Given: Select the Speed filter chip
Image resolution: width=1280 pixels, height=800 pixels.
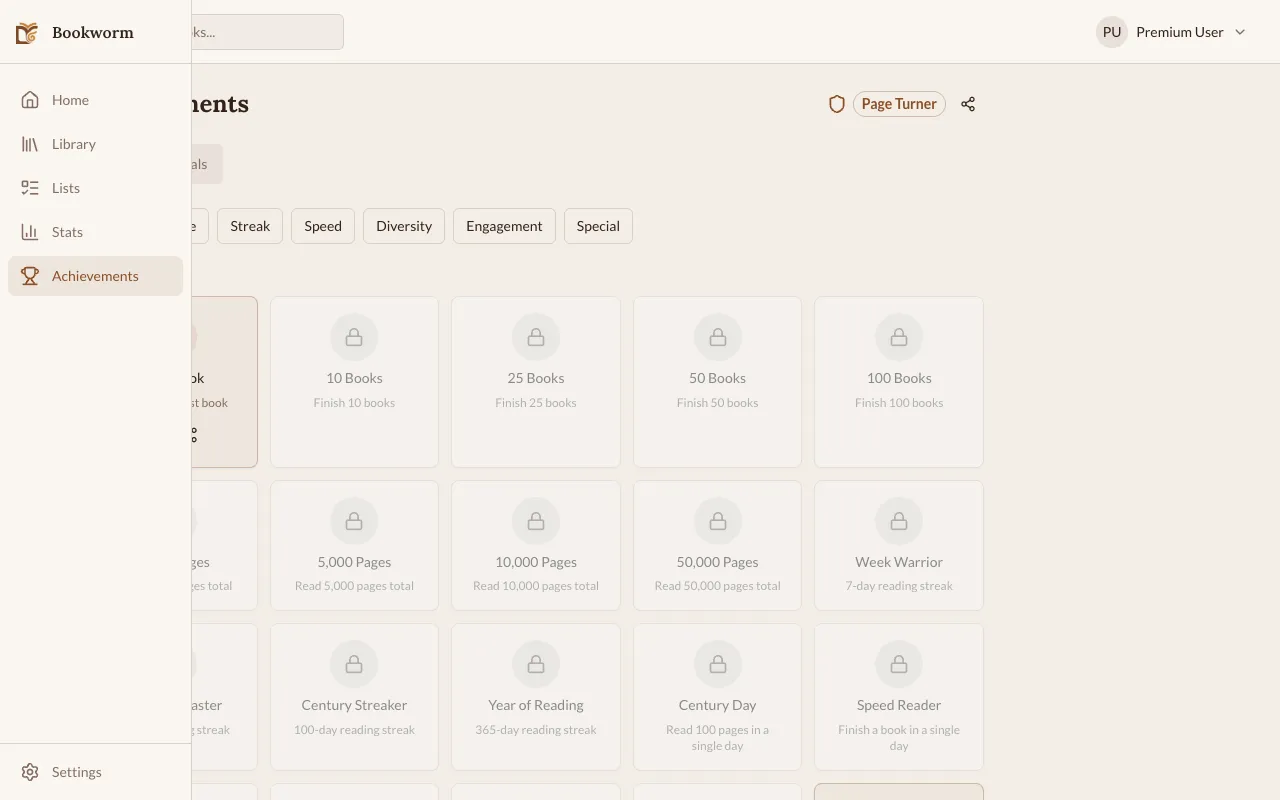Looking at the screenshot, I should click(323, 226).
